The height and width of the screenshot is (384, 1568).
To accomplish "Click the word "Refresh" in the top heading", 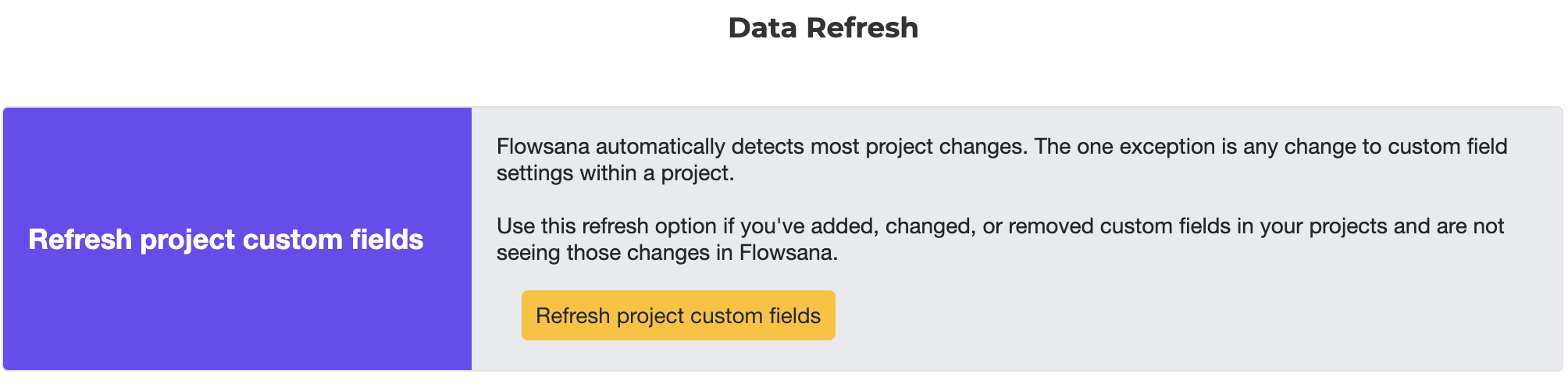I will [x=862, y=28].
